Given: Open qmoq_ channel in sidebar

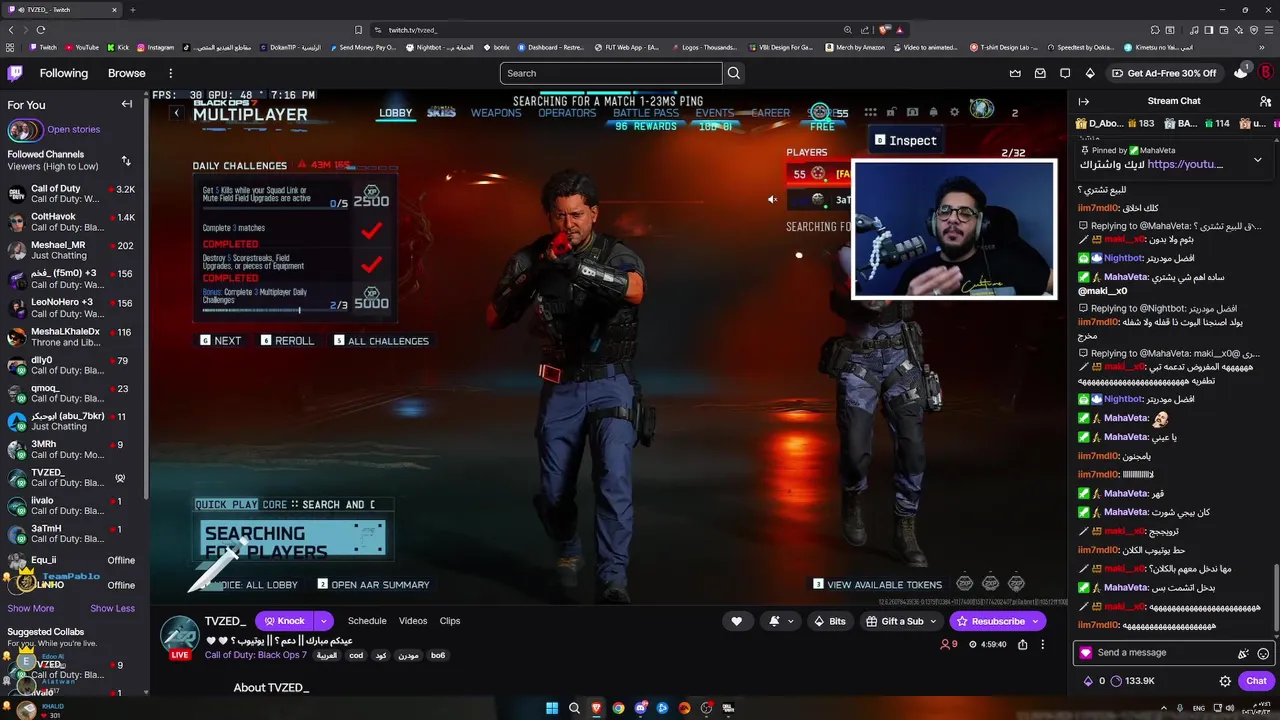Looking at the screenshot, I should click(x=74, y=394).
